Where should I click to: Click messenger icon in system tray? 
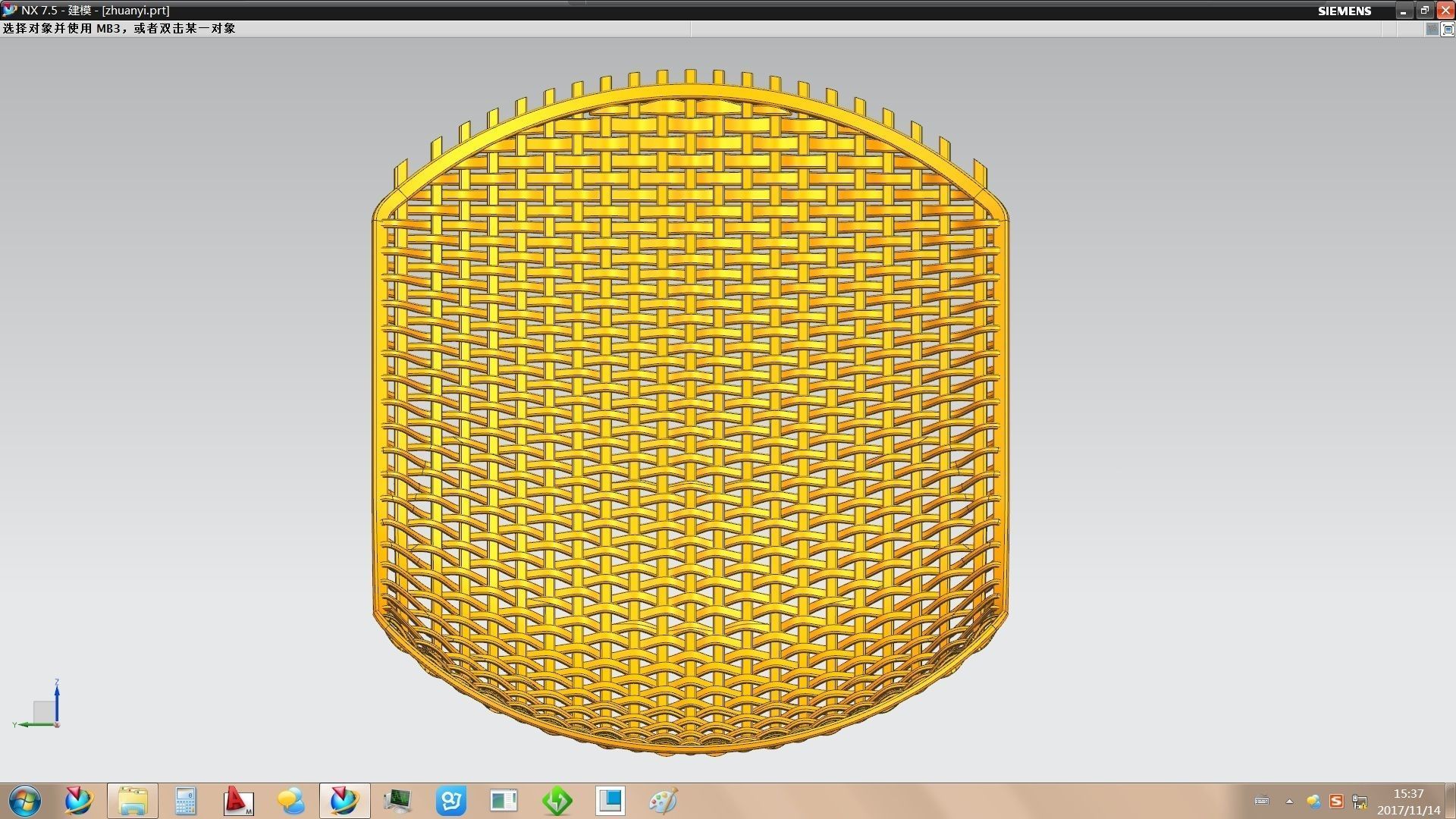[1314, 801]
